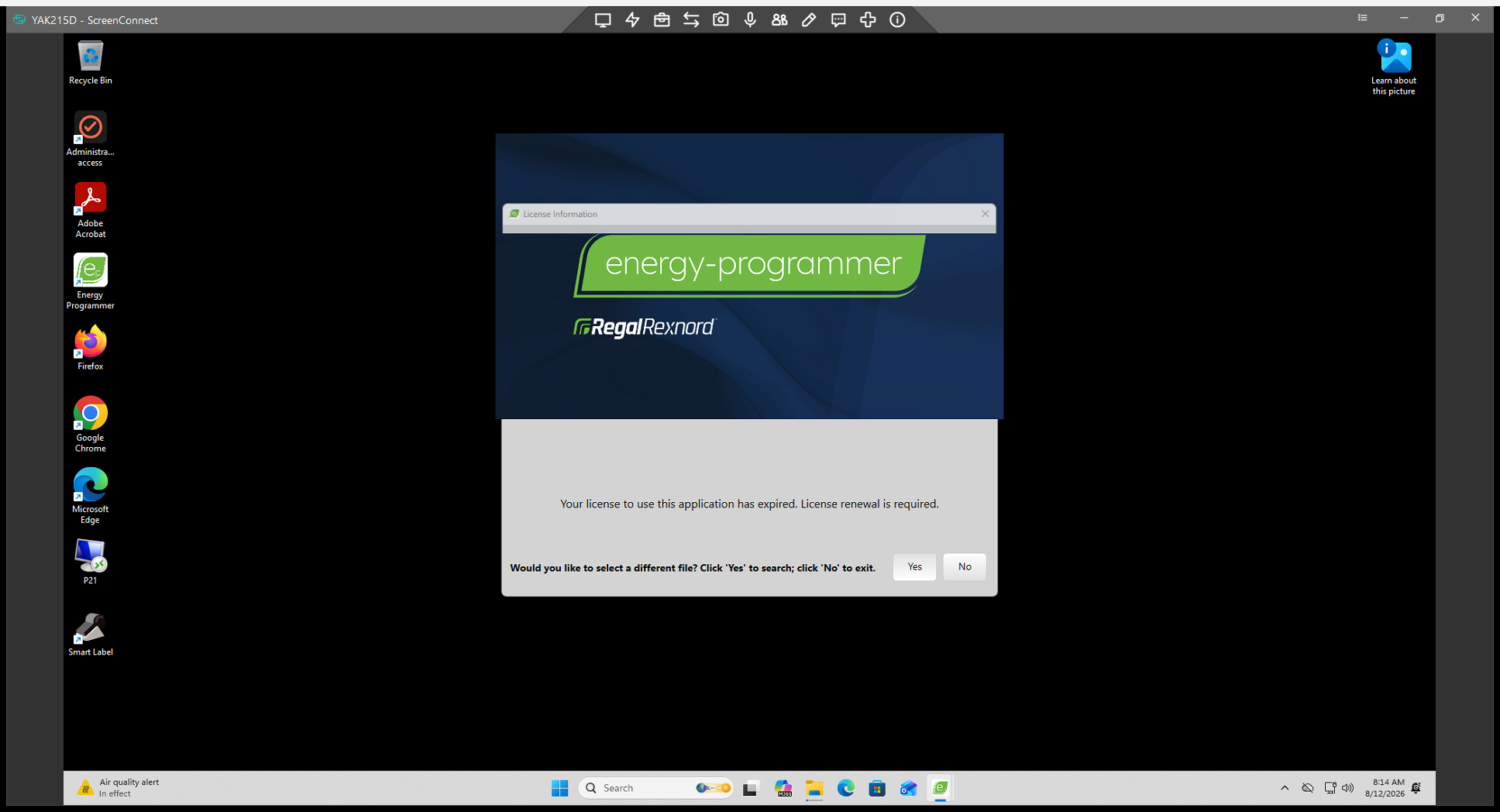Select Recycle Bin desktop icon
1500x812 pixels.
(91, 63)
